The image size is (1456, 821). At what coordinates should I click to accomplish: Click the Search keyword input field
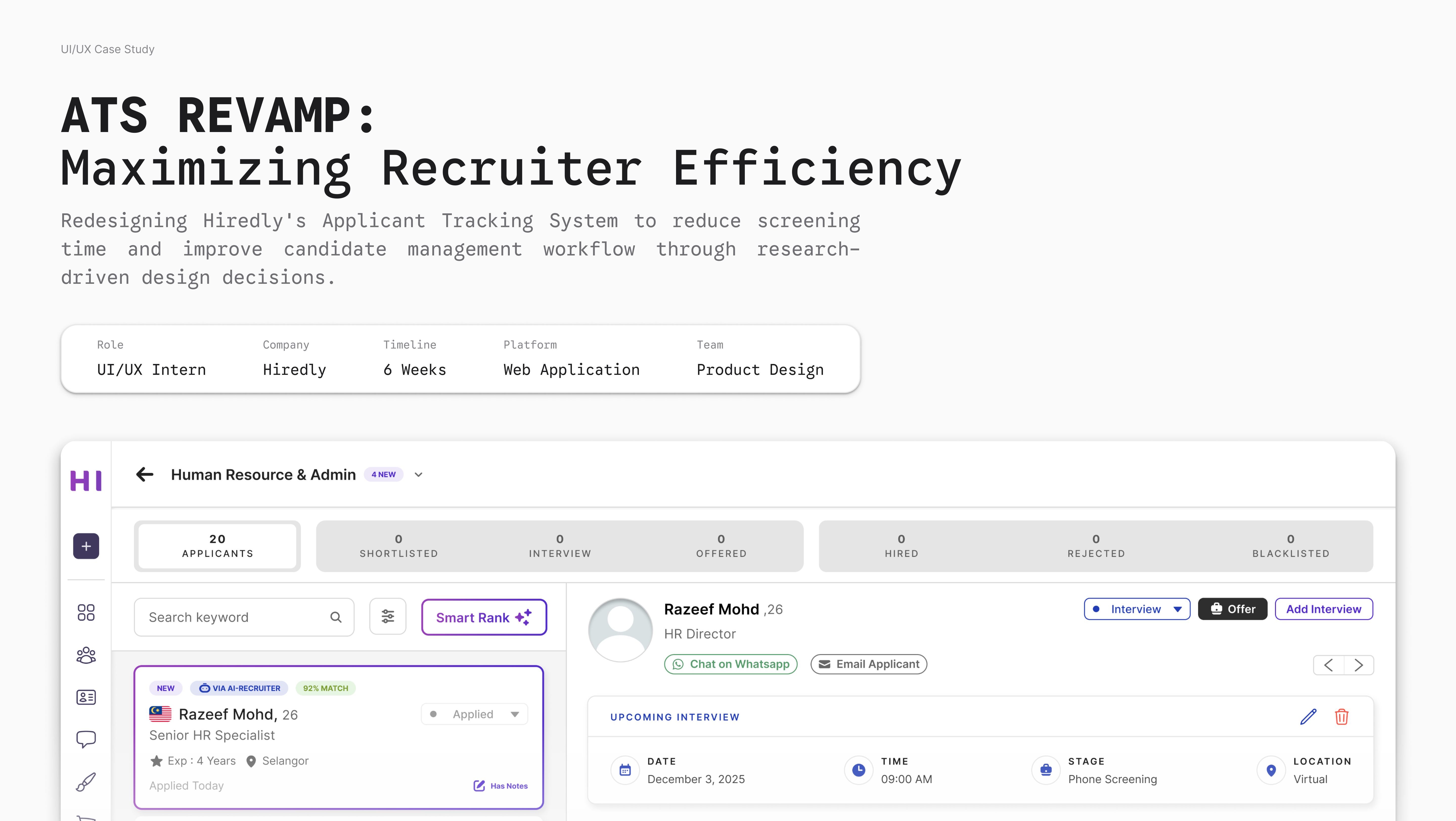235,617
